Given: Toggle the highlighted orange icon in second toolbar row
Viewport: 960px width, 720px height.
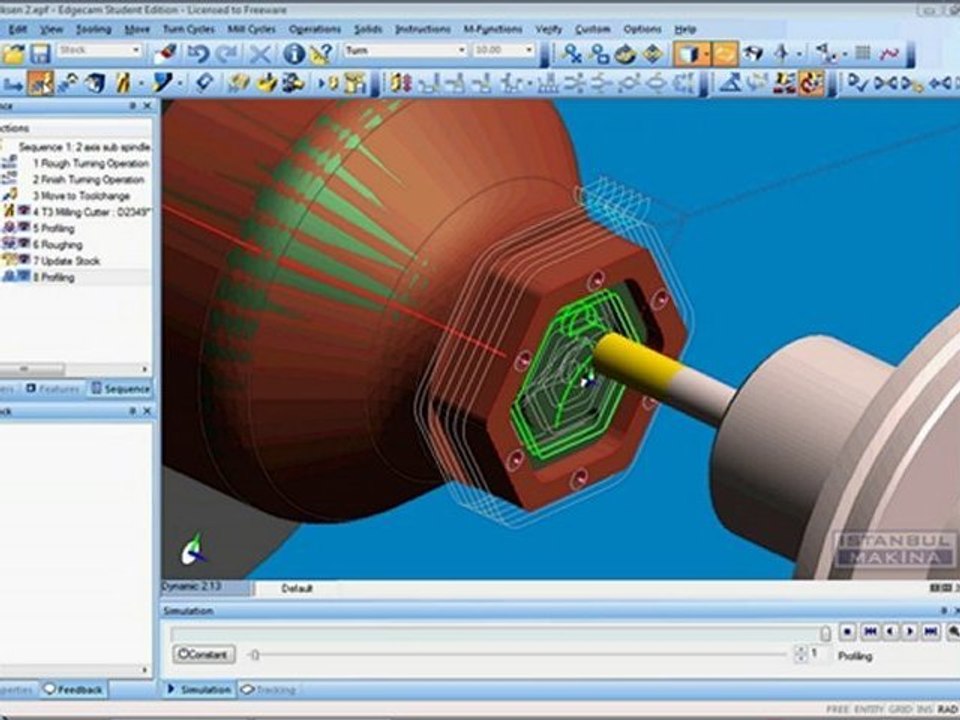Looking at the screenshot, I should (x=40, y=83).
